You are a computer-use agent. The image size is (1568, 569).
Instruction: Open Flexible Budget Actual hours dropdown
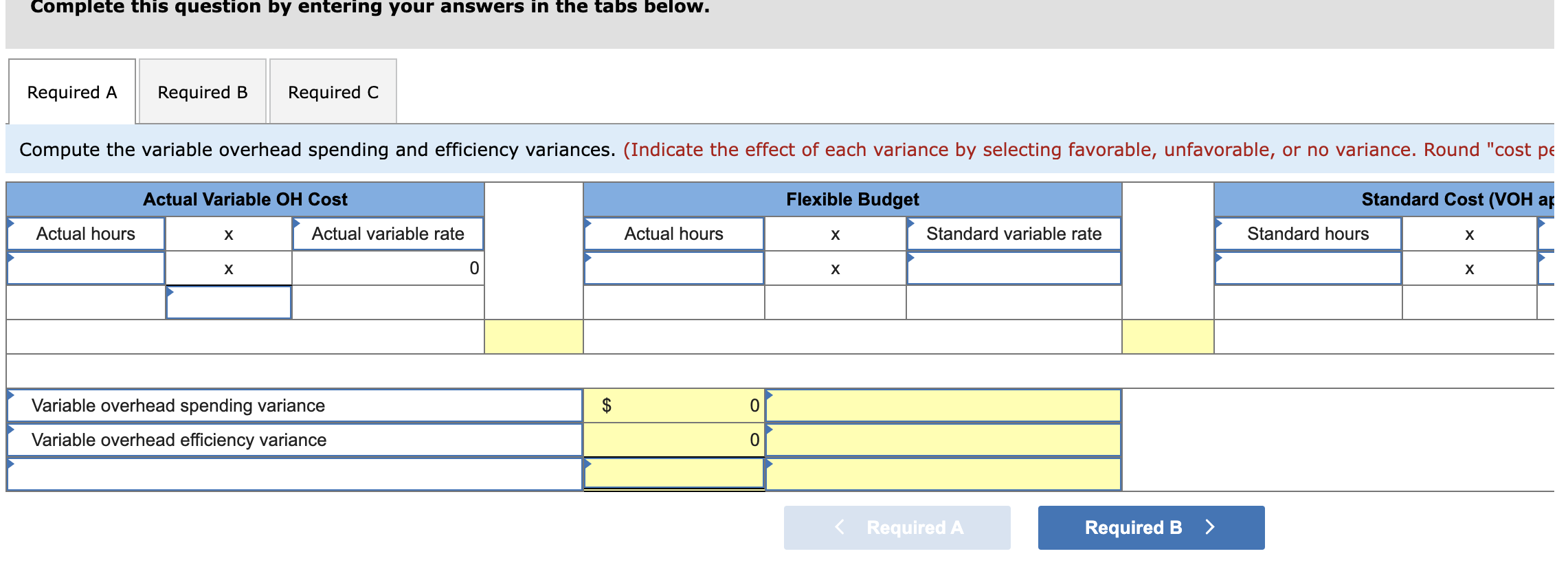pos(673,234)
